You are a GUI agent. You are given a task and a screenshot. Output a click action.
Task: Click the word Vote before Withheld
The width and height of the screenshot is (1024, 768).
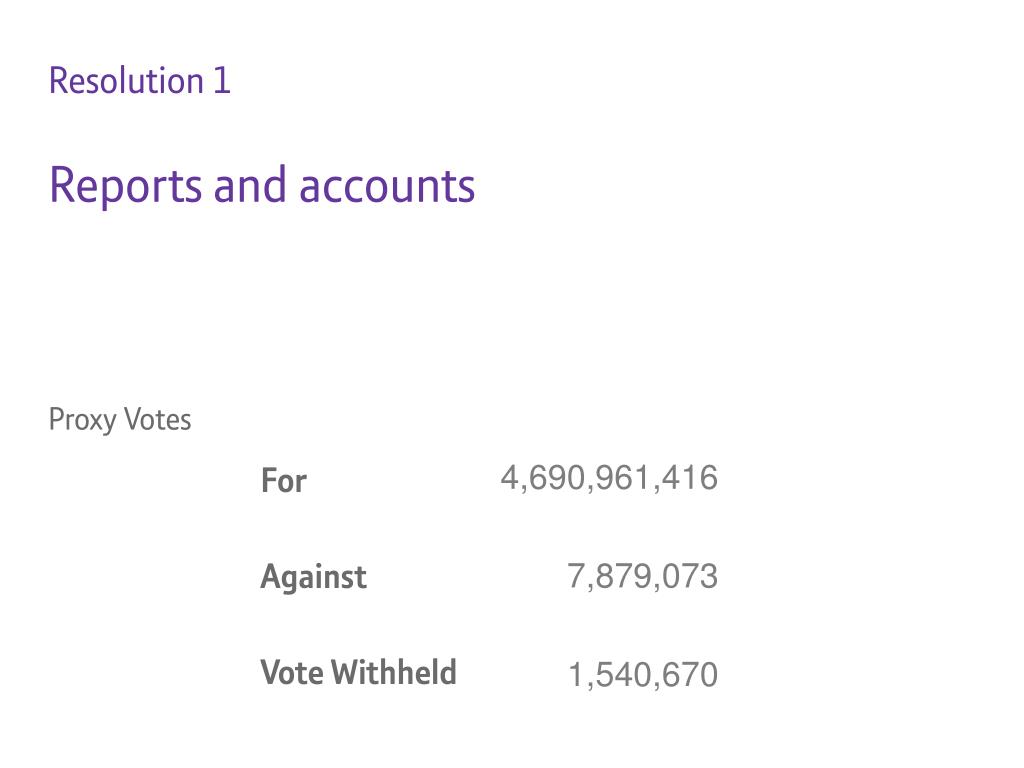click(291, 673)
